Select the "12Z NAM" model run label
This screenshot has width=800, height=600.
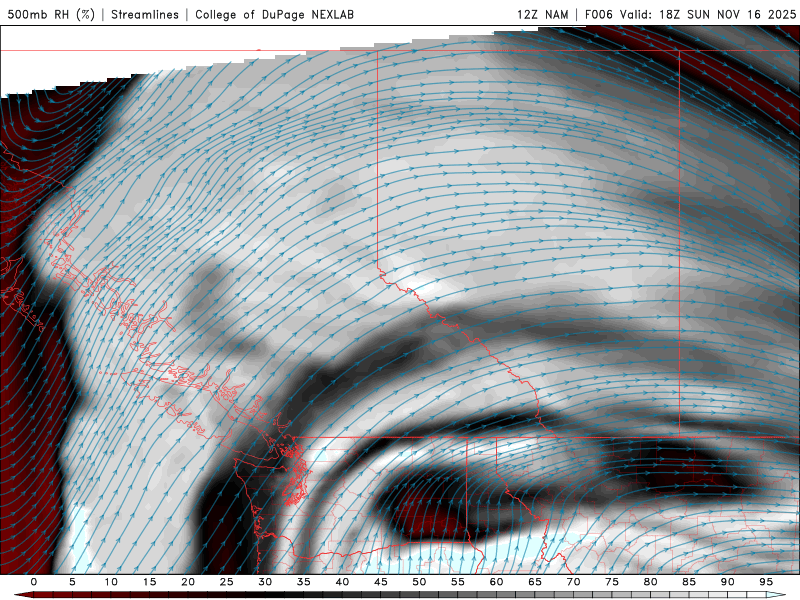click(543, 14)
